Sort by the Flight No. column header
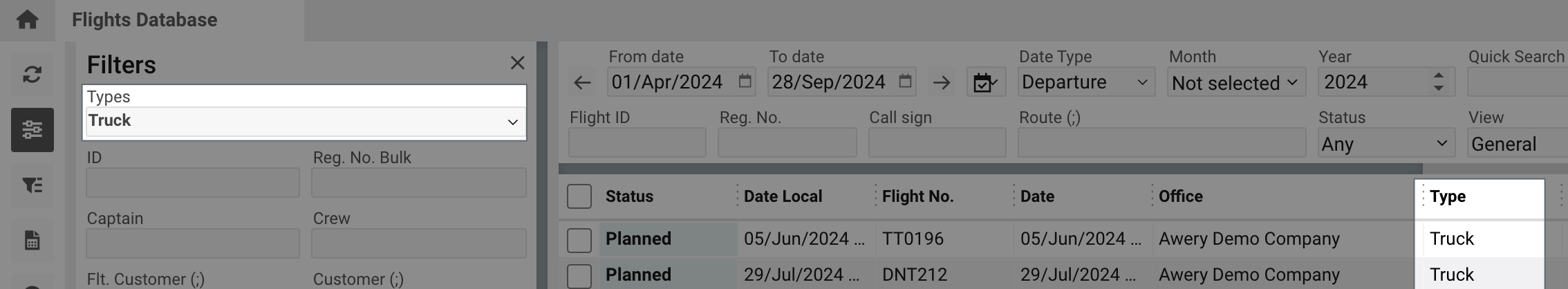Screen dimensions: 1568x289 point(917,196)
